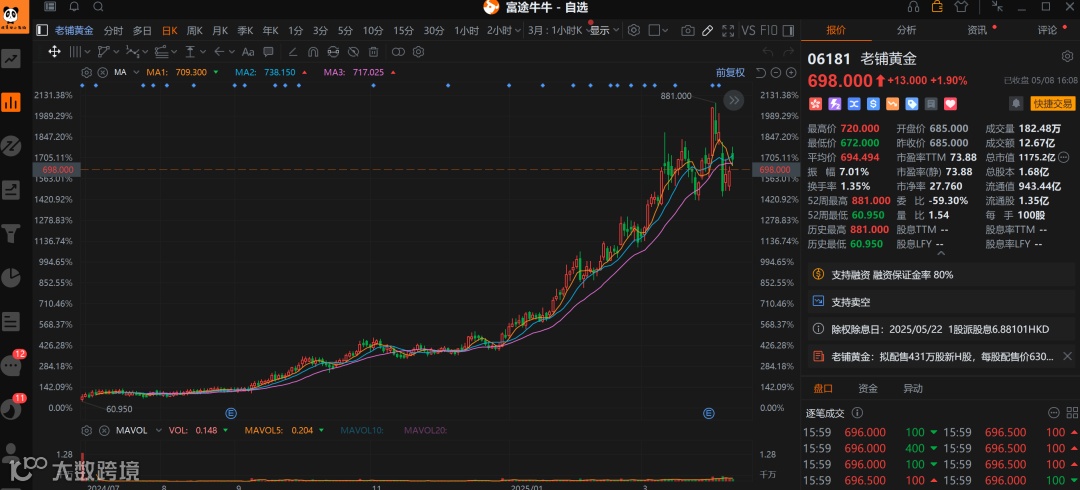Open the news list icon in title bar

point(50,7)
